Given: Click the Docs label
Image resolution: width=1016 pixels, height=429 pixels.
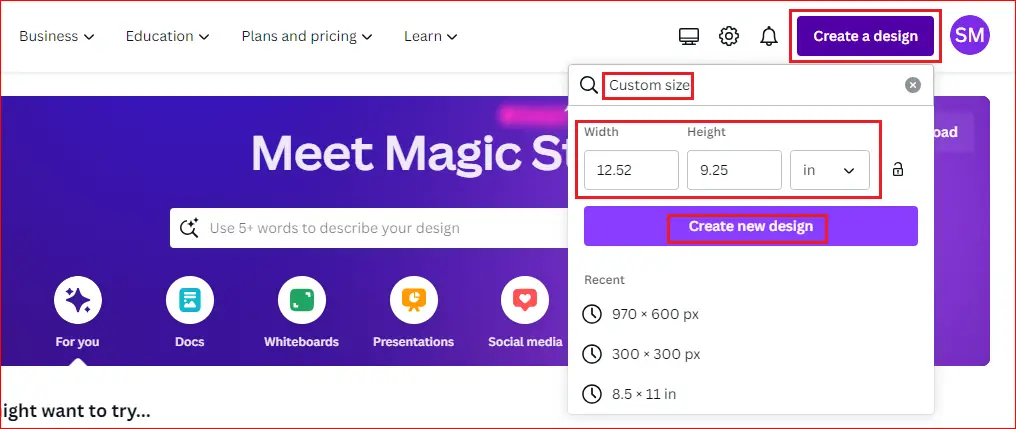Looking at the screenshot, I should 190,342.
